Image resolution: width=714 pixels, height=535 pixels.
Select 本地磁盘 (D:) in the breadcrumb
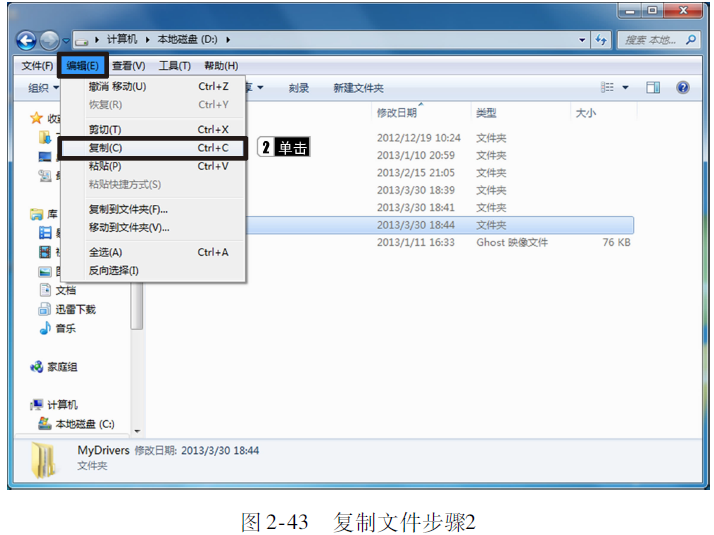187,40
